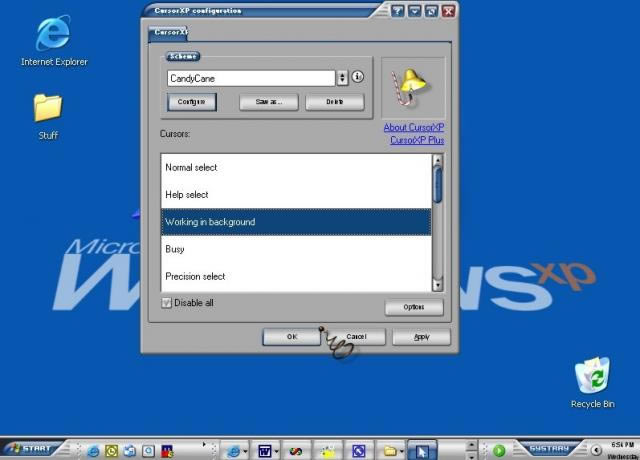640x460 pixels.
Task: Open the Stuff folder on desktop
Action: click(x=48, y=117)
